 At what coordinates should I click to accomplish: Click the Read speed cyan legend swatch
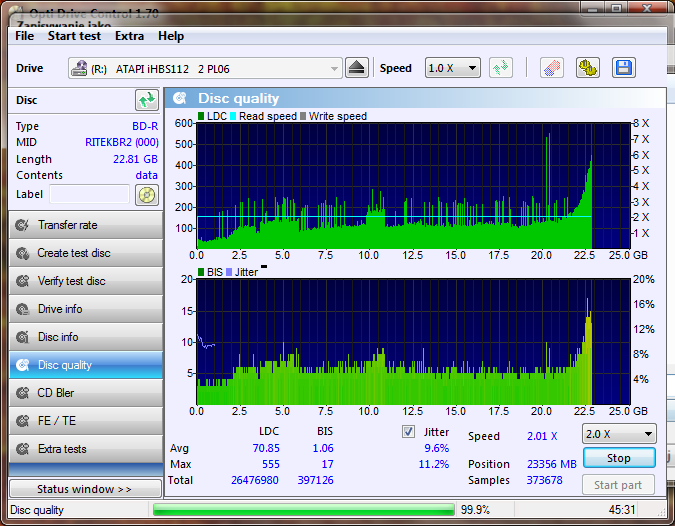tap(233, 116)
